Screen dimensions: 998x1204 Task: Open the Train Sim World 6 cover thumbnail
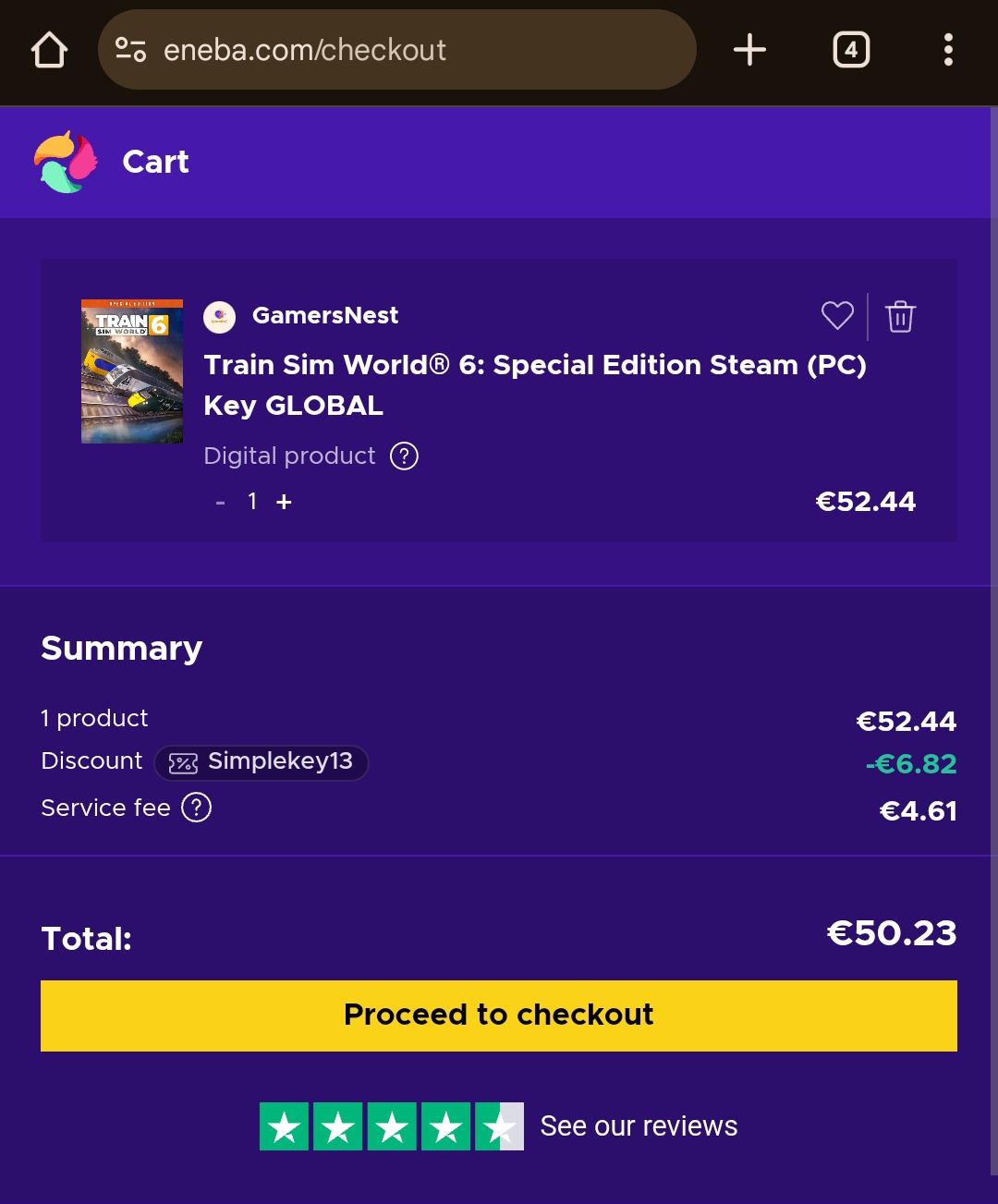132,371
